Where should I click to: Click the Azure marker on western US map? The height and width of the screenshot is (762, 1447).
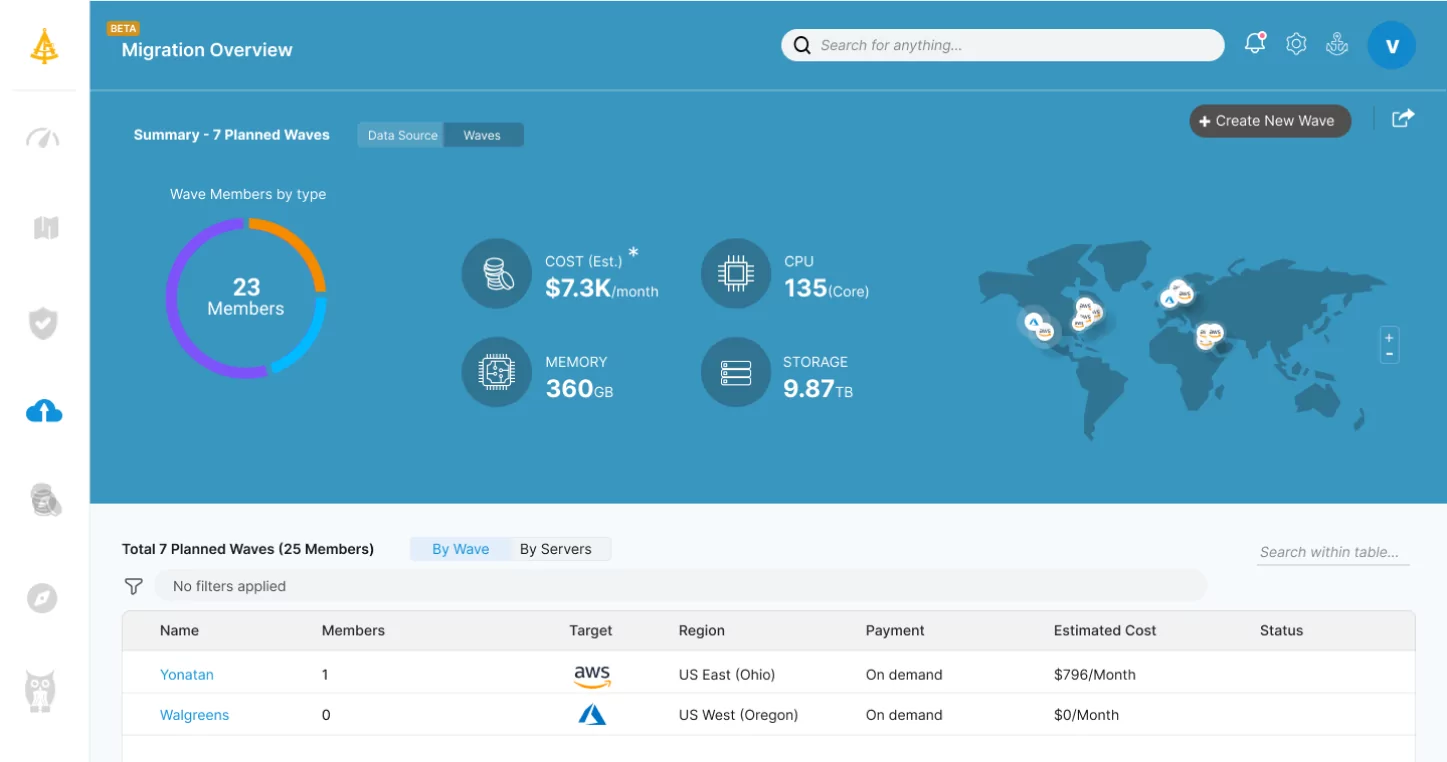click(1034, 322)
